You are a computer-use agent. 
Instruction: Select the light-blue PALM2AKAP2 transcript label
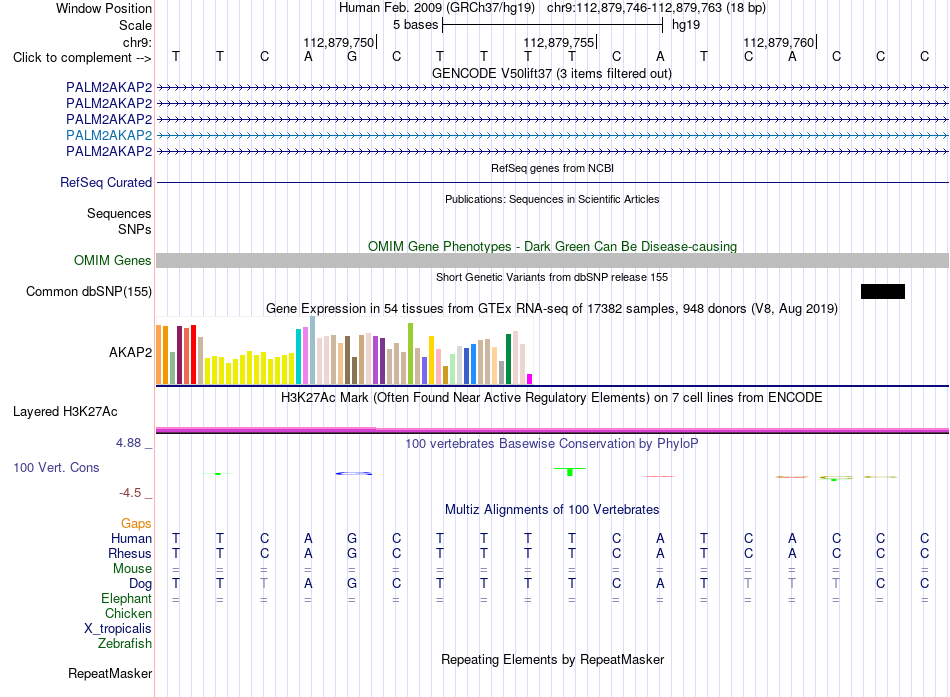click(x=109, y=135)
